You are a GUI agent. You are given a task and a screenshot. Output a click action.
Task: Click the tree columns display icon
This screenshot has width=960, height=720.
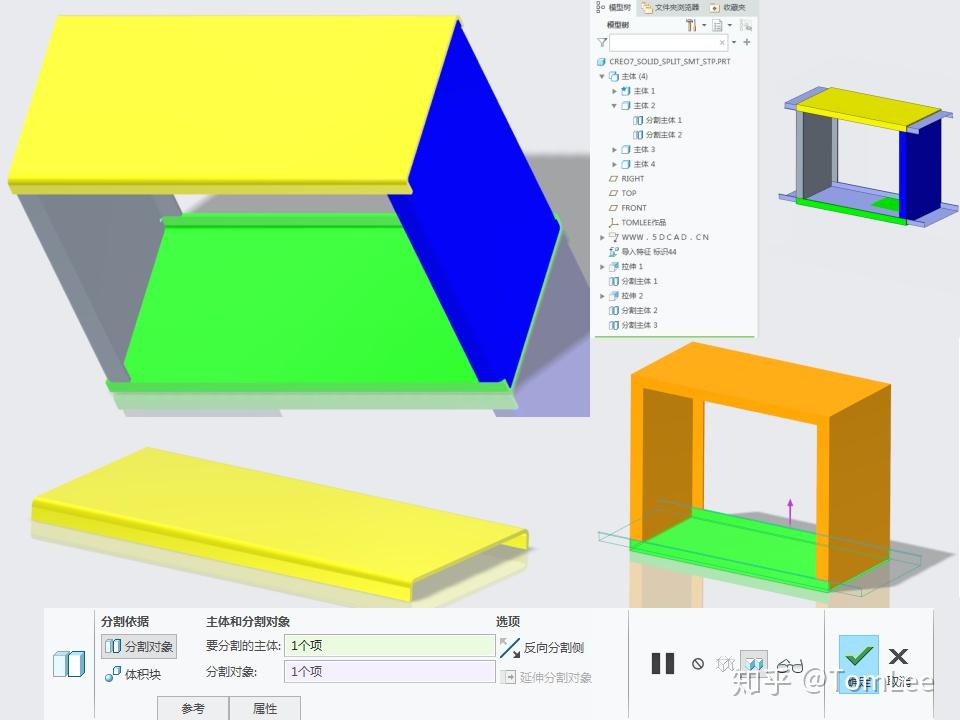tap(718, 25)
